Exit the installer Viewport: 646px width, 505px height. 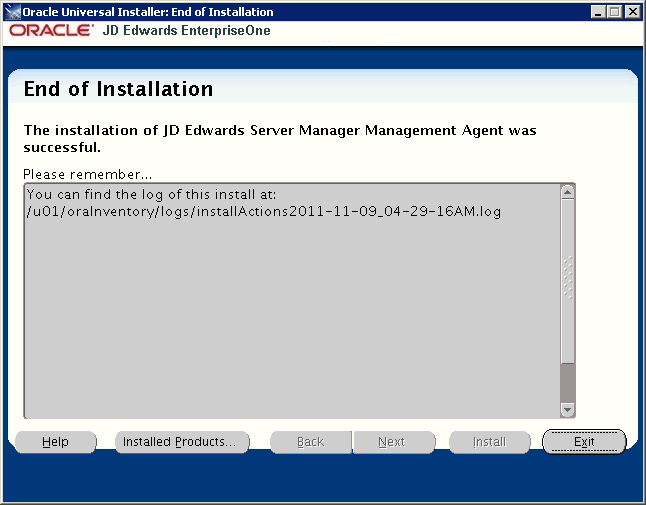coord(584,442)
